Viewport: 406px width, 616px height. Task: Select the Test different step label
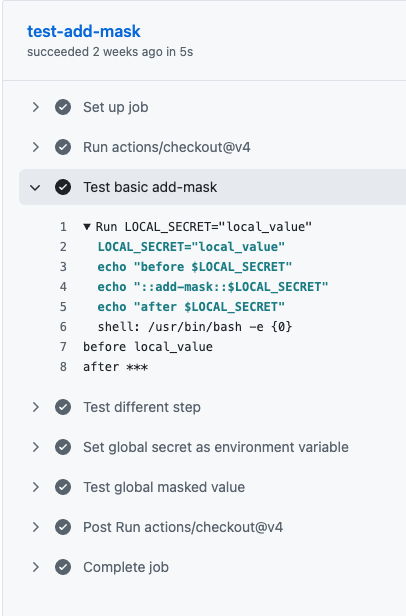click(x=141, y=407)
